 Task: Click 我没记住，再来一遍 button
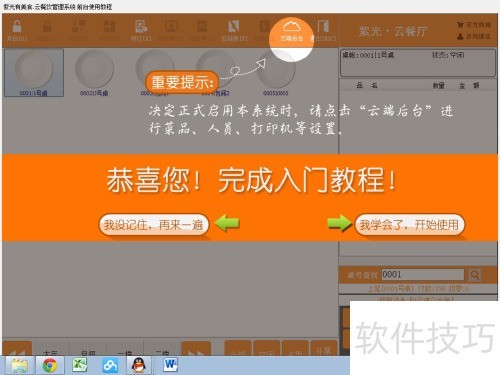pyautogui.click(x=154, y=225)
